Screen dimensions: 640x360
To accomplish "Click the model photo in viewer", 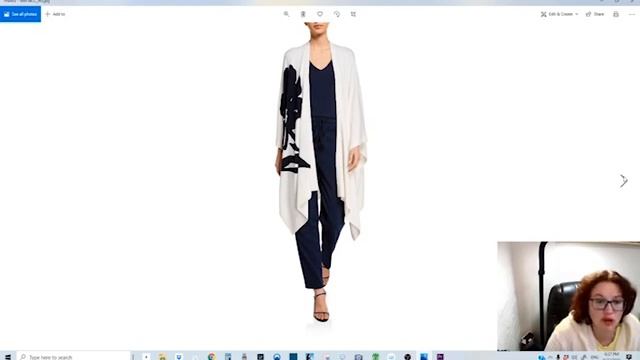I will pos(321,173).
